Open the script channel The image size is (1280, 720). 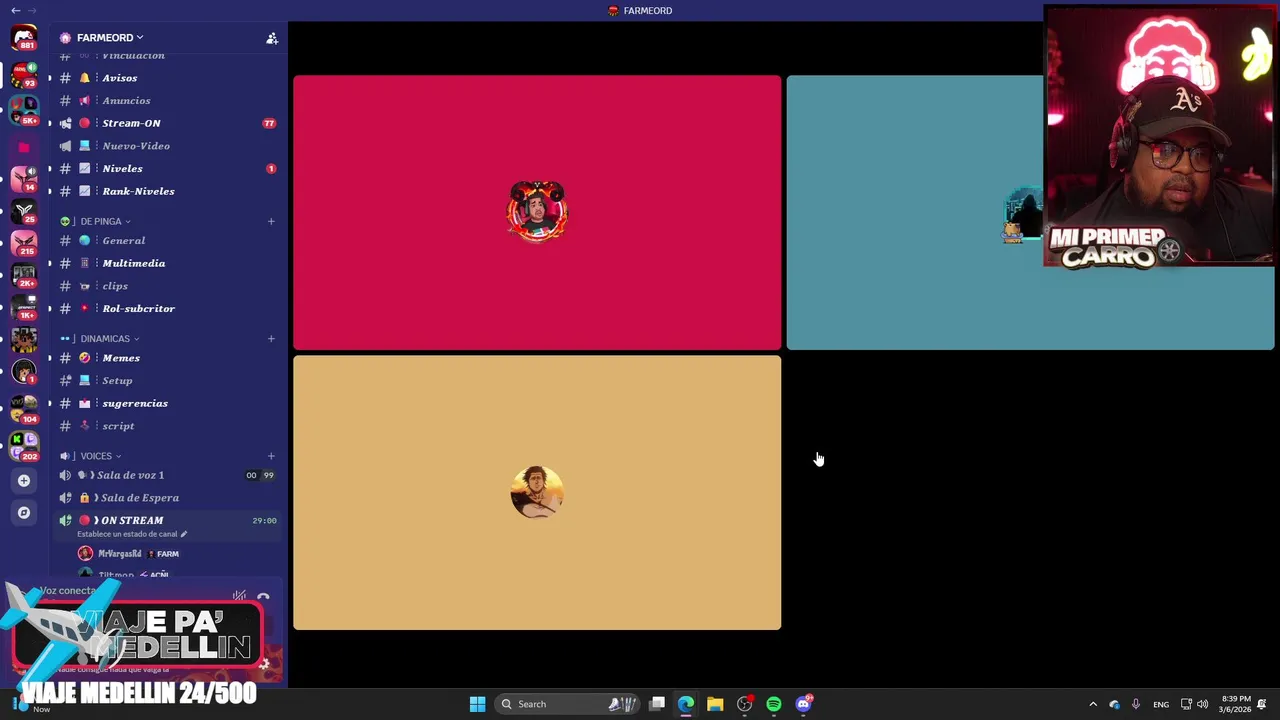(x=167, y=426)
